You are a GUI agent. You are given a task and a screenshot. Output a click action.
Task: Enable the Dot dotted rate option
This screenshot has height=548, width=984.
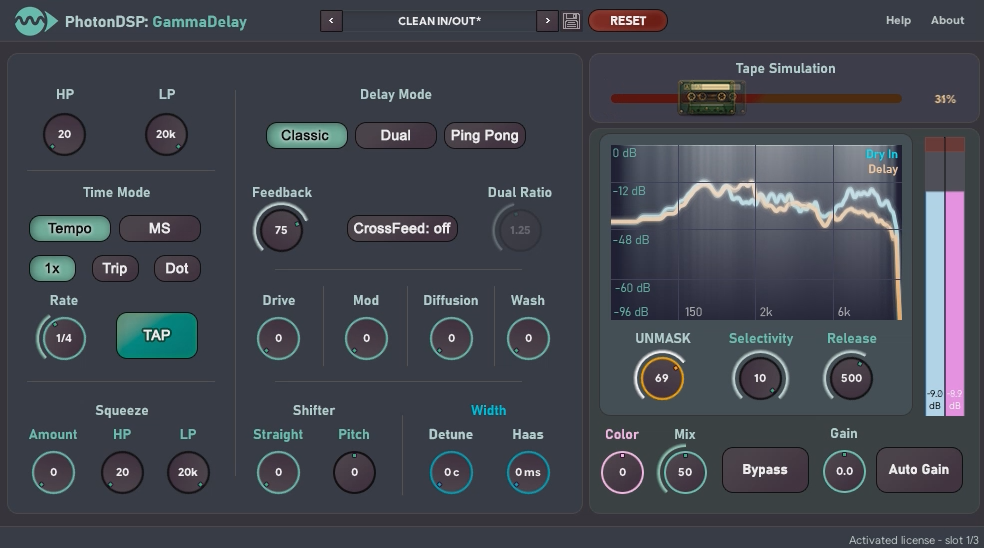tap(177, 269)
